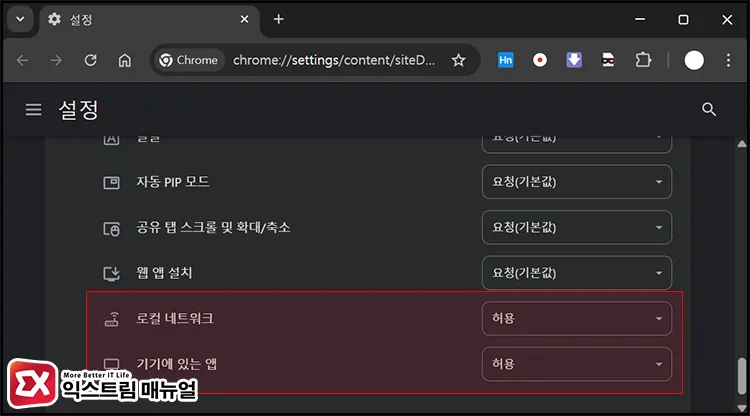The height and width of the screenshot is (416, 750).
Task: Click the 공유 탭 스크롤 icon
Action: tap(111, 229)
